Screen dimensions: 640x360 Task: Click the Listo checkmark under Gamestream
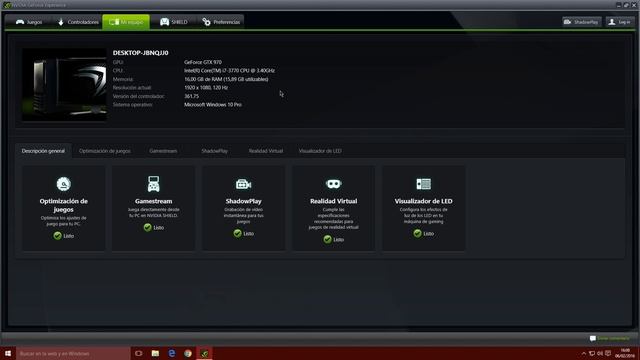point(148,227)
